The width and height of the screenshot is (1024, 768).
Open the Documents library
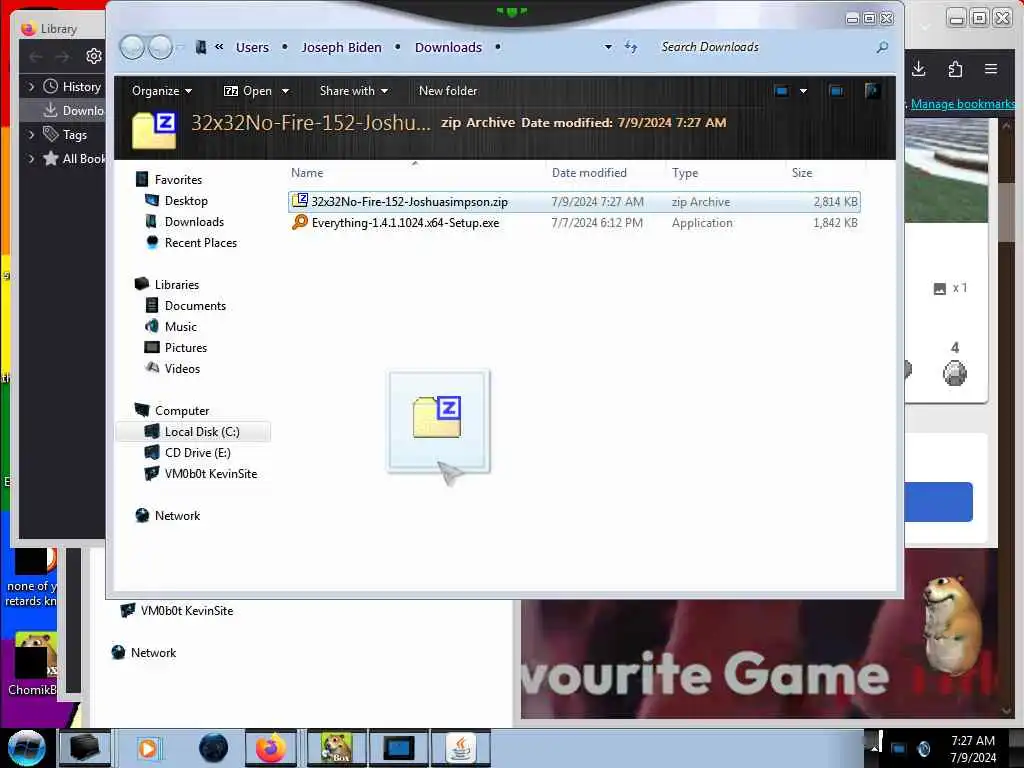click(x=195, y=306)
